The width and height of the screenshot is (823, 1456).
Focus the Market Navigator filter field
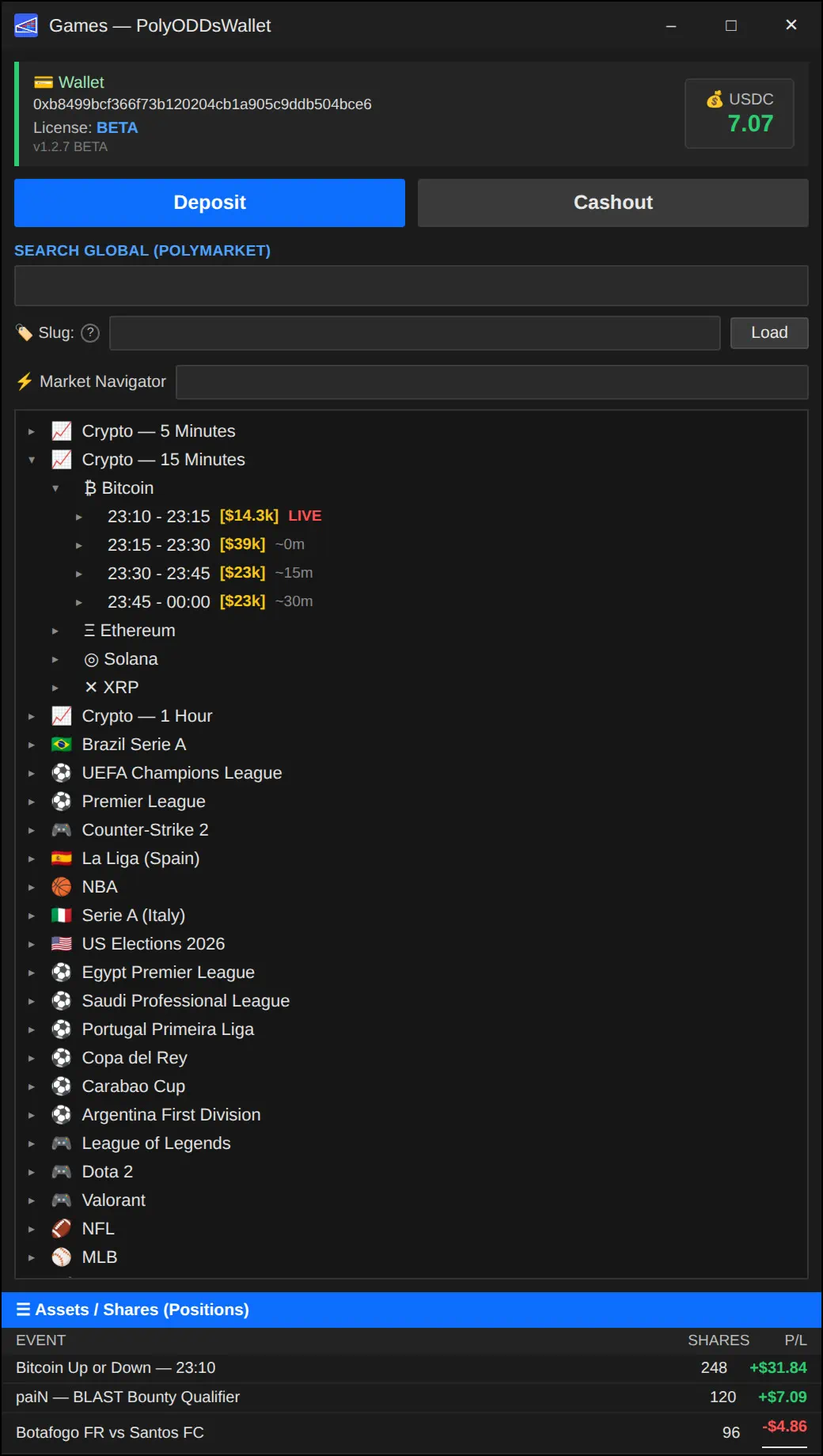pyautogui.click(x=492, y=382)
